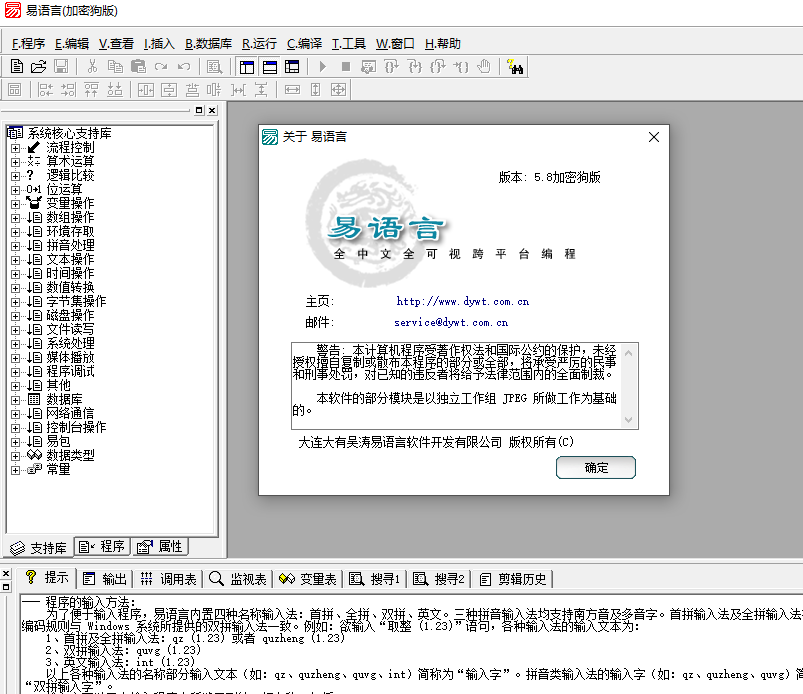
Task: Select the 易包 tree item
Action: [x=58, y=441]
